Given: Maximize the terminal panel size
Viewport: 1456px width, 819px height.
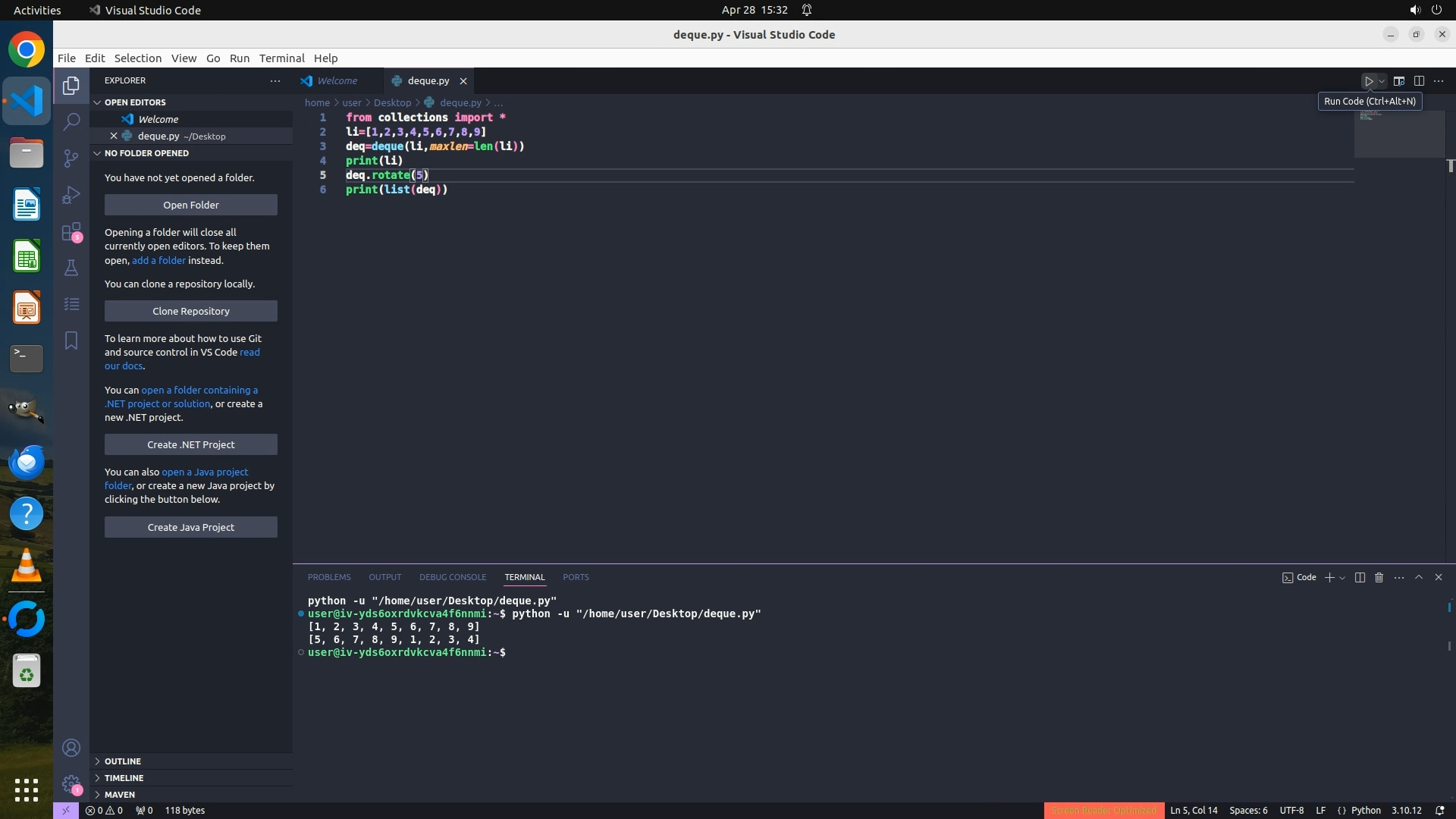Looking at the screenshot, I should click(x=1419, y=578).
